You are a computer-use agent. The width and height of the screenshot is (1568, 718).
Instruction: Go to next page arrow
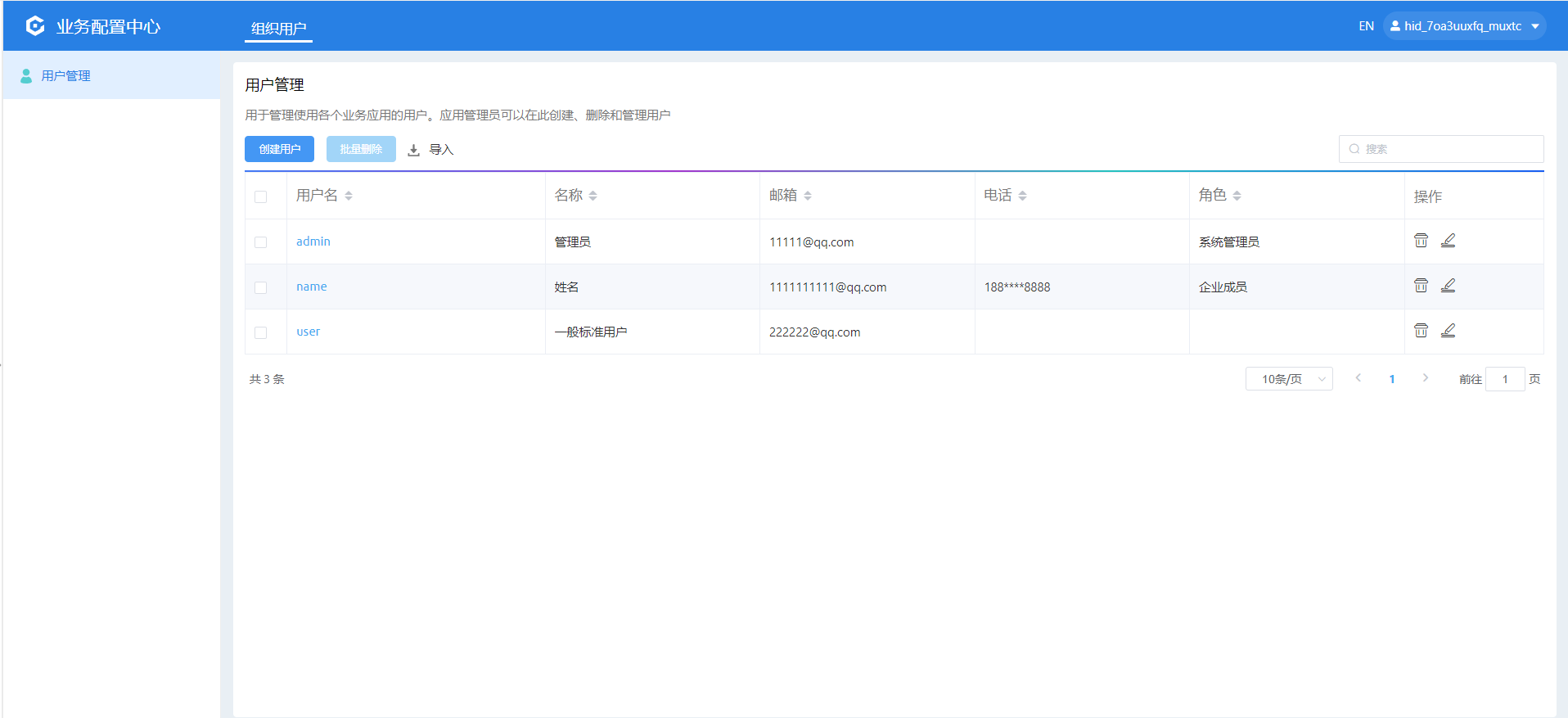[x=1426, y=378]
